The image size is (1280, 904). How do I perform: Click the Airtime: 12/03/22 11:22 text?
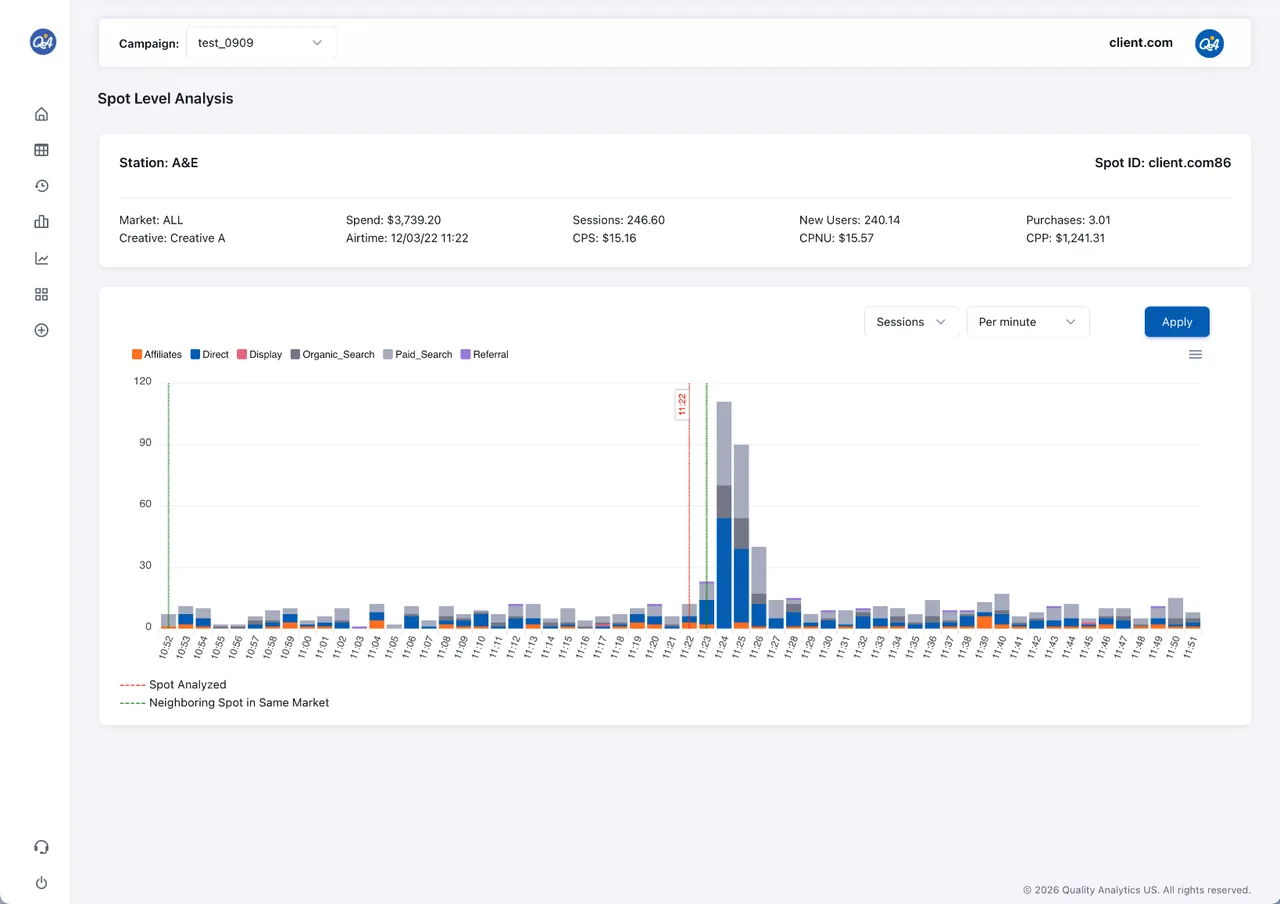[x=407, y=238]
